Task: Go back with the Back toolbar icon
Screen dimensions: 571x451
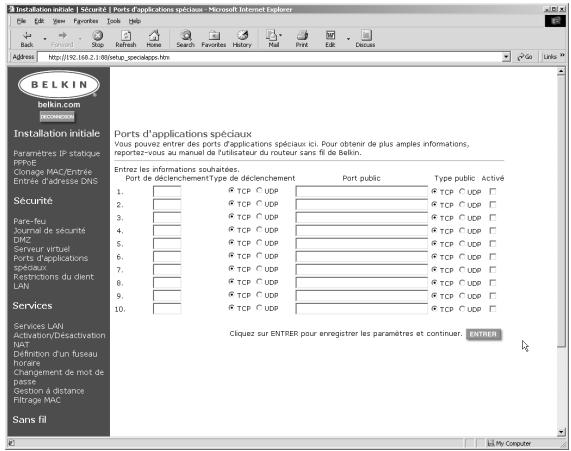Action: tap(27, 39)
